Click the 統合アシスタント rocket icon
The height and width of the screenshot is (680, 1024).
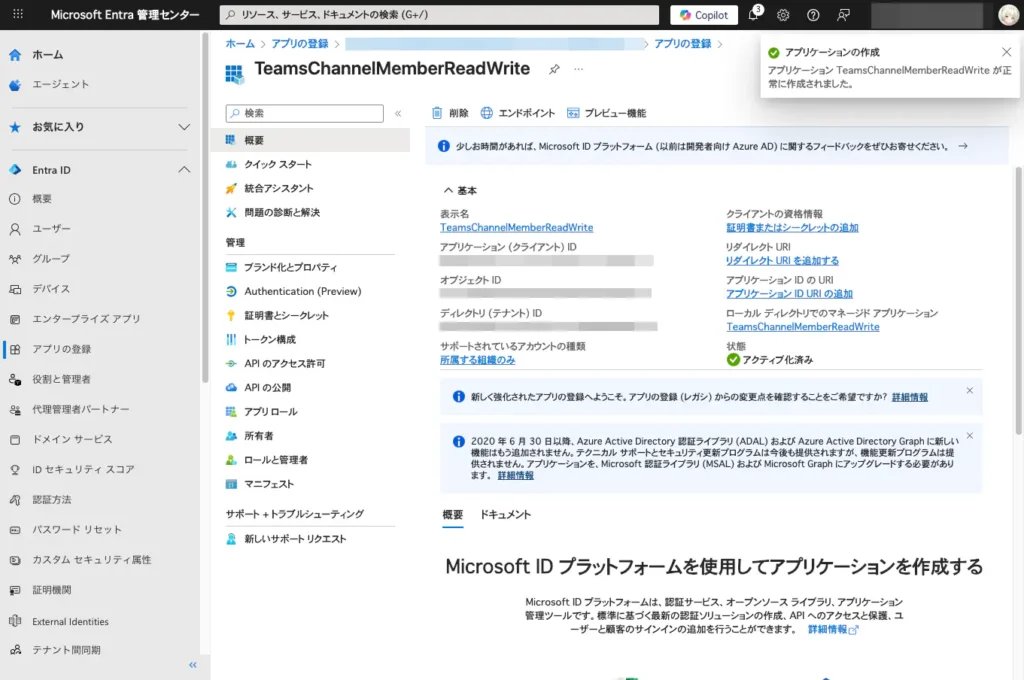pos(231,189)
